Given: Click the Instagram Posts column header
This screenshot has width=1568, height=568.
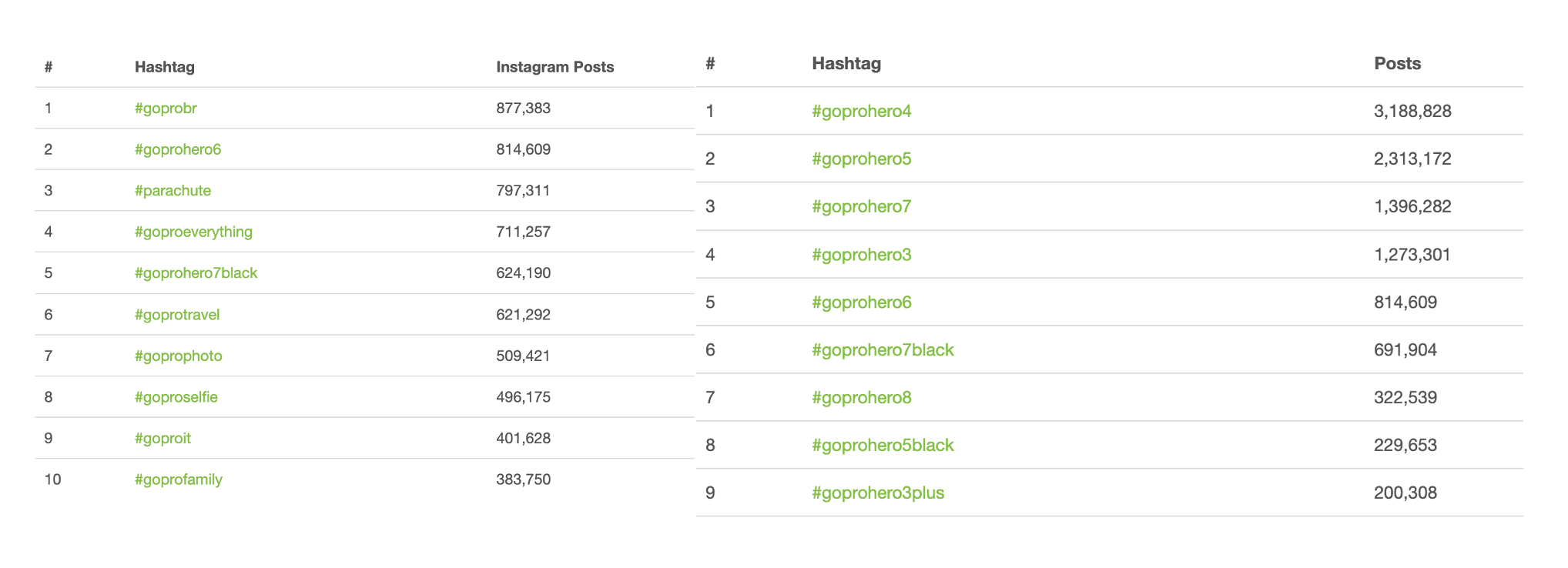Looking at the screenshot, I should pos(555,67).
